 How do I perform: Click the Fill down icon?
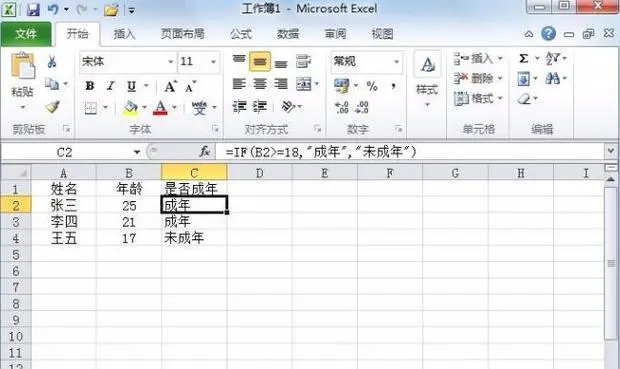coord(523,79)
